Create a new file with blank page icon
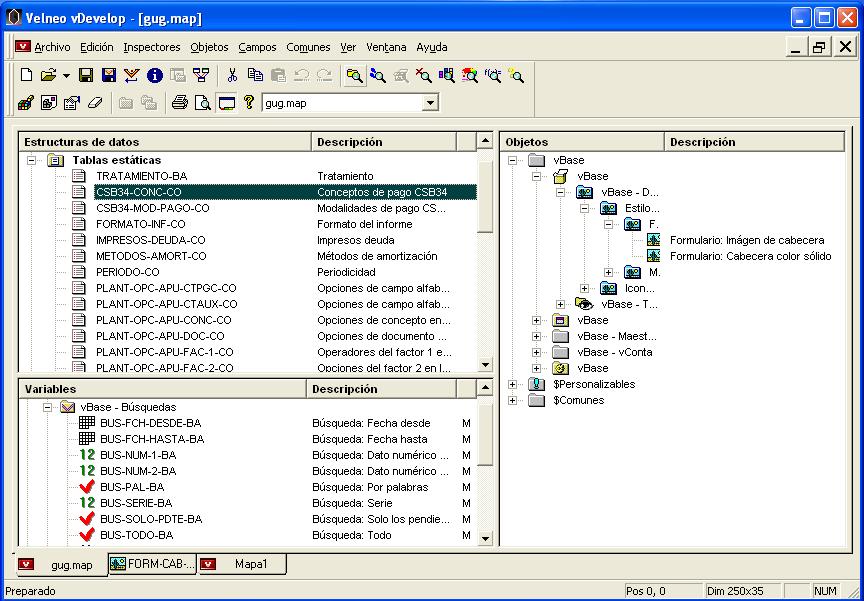This screenshot has width=864, height=601. pyautogui.click(x=26, y=75)
